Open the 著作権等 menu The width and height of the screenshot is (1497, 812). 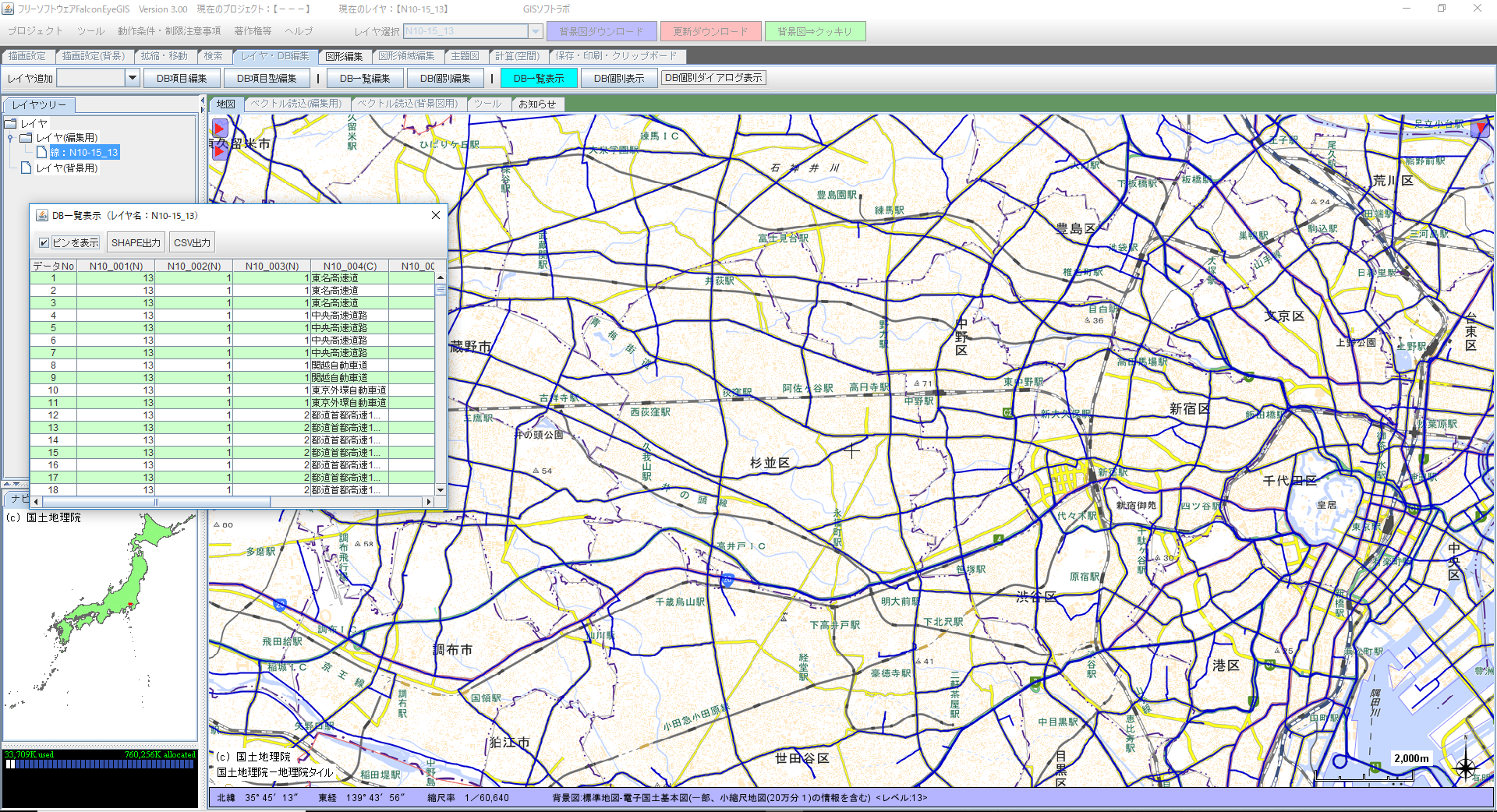tap(253, 31)
